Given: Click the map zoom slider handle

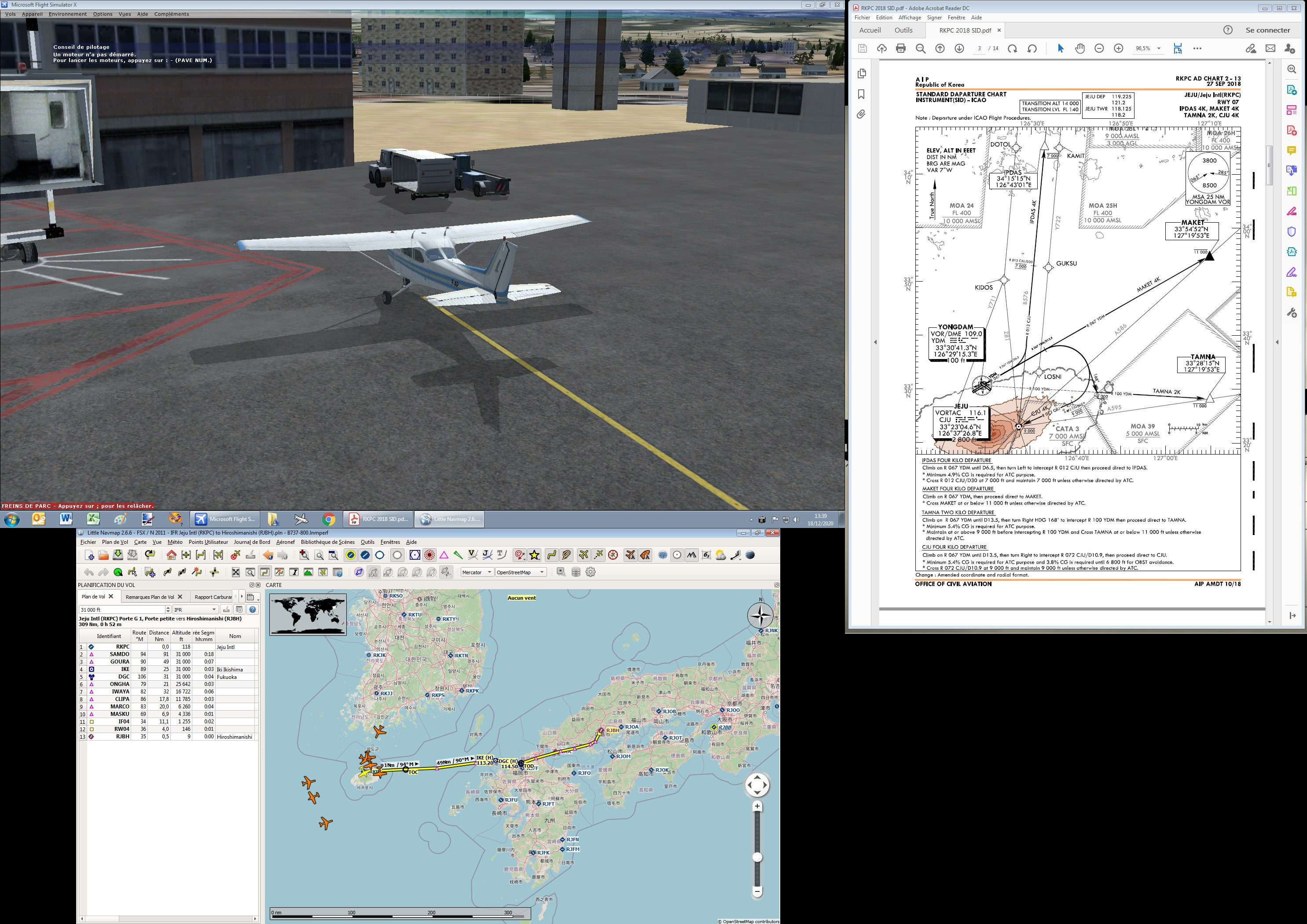Looking at the screenshot, I should coord(757,858).
